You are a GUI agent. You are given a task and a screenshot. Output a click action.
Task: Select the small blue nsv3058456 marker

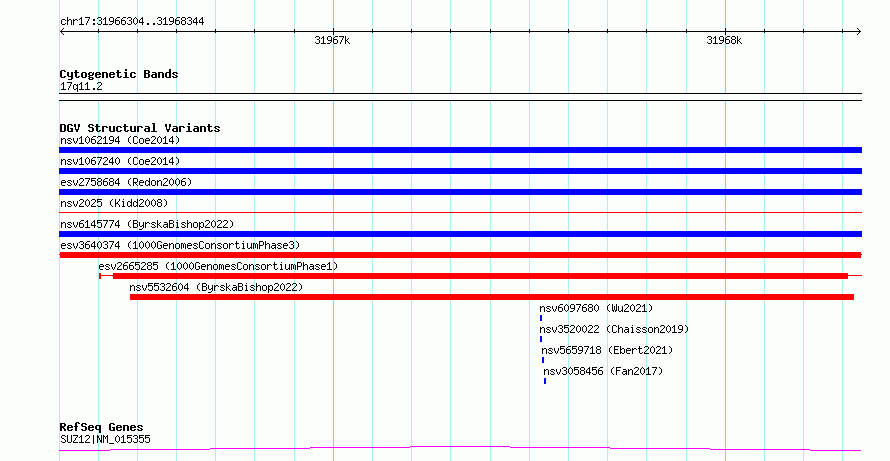(x=545, y=381)
